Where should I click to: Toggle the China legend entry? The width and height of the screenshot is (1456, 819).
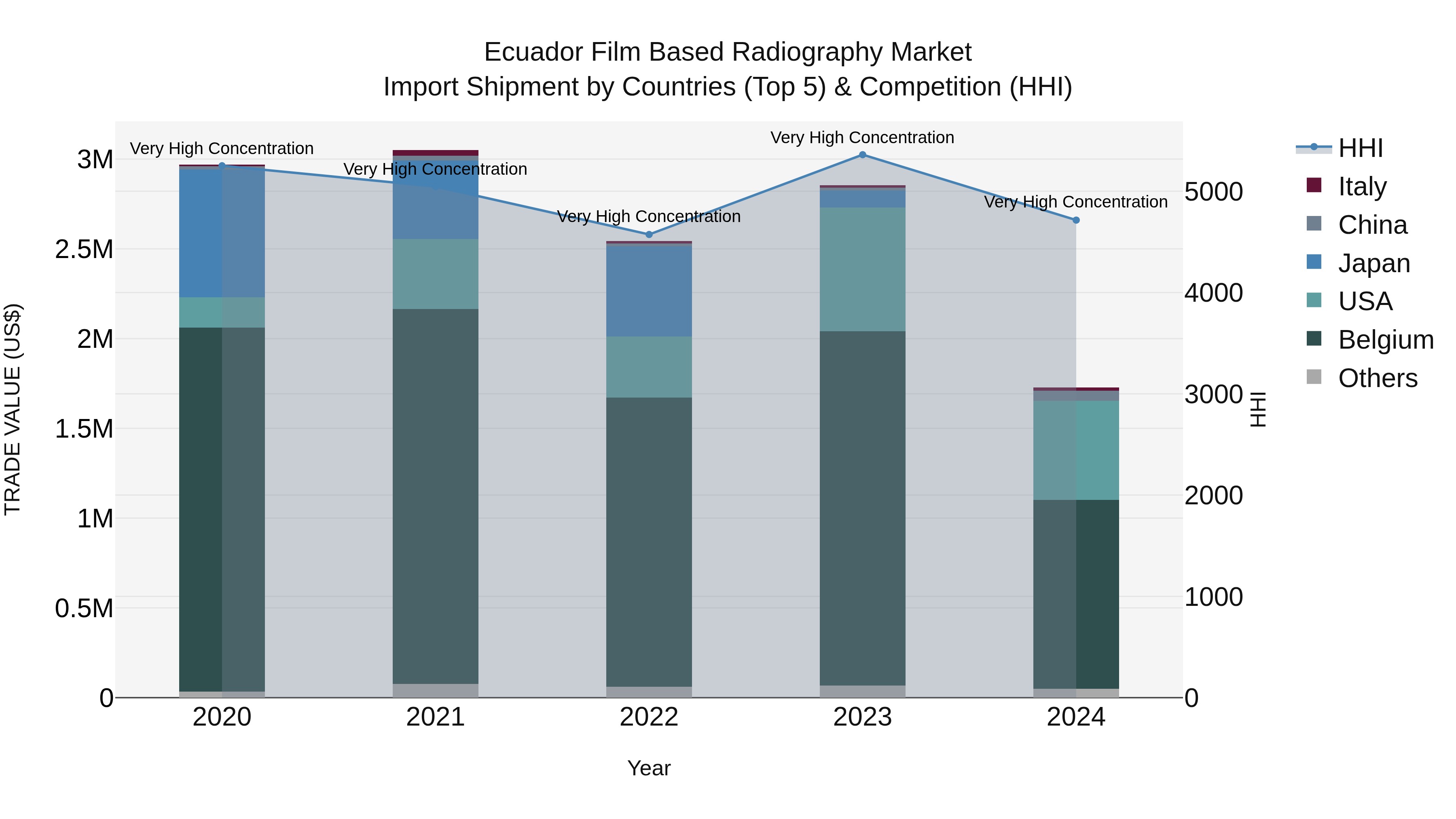coord(1357,224)
